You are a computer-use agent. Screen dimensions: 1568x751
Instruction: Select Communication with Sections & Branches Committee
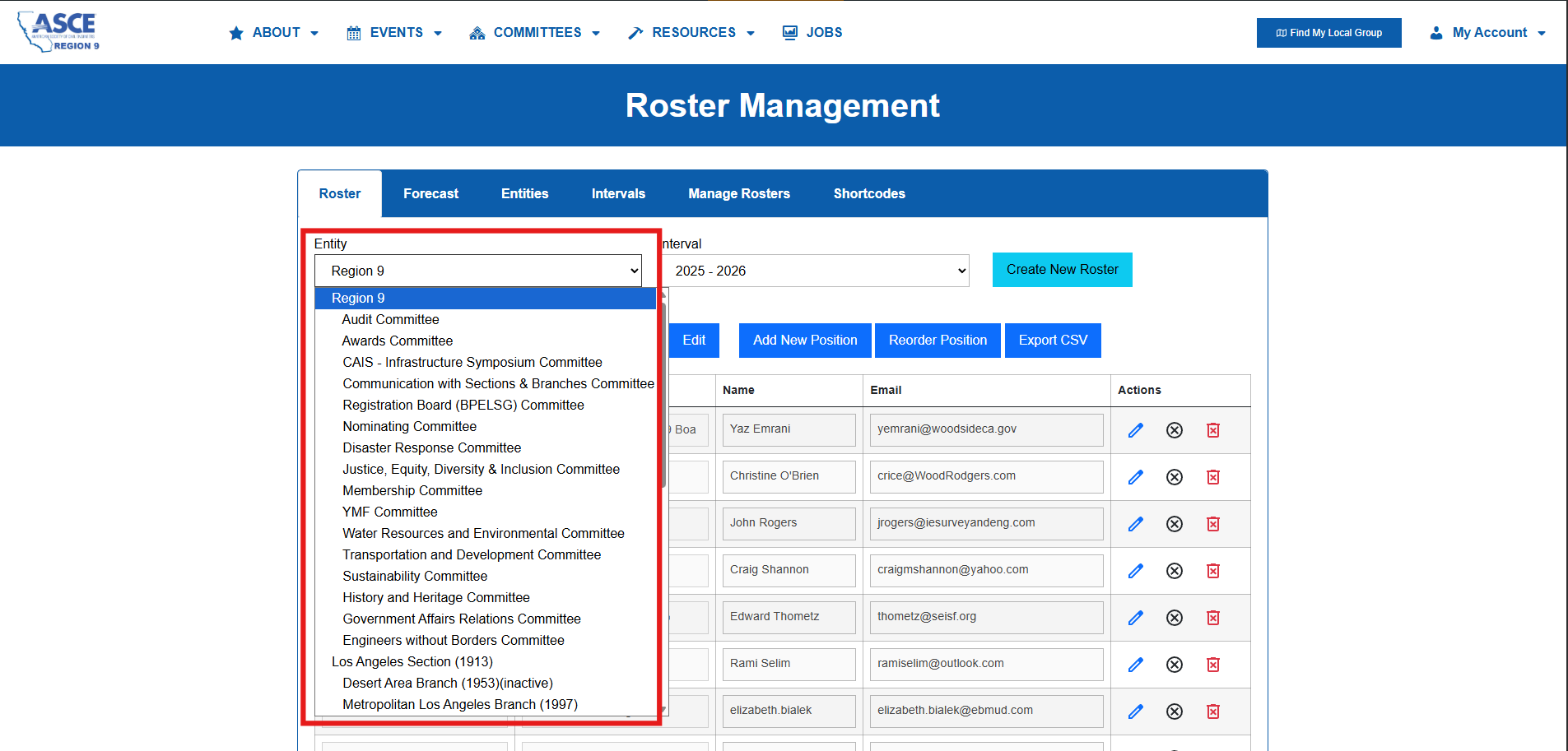point(486,383)
